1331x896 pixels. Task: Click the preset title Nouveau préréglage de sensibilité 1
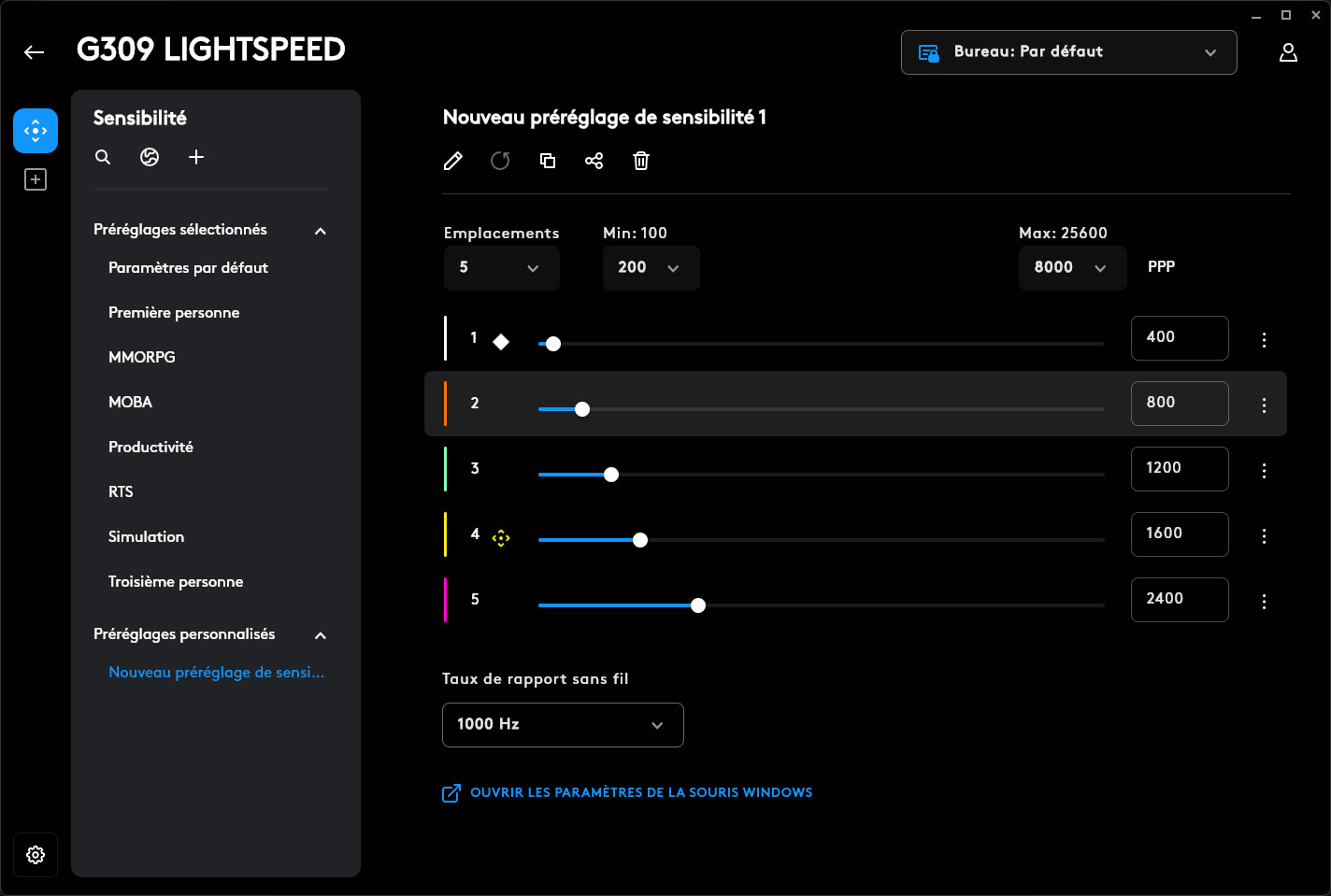605,118
